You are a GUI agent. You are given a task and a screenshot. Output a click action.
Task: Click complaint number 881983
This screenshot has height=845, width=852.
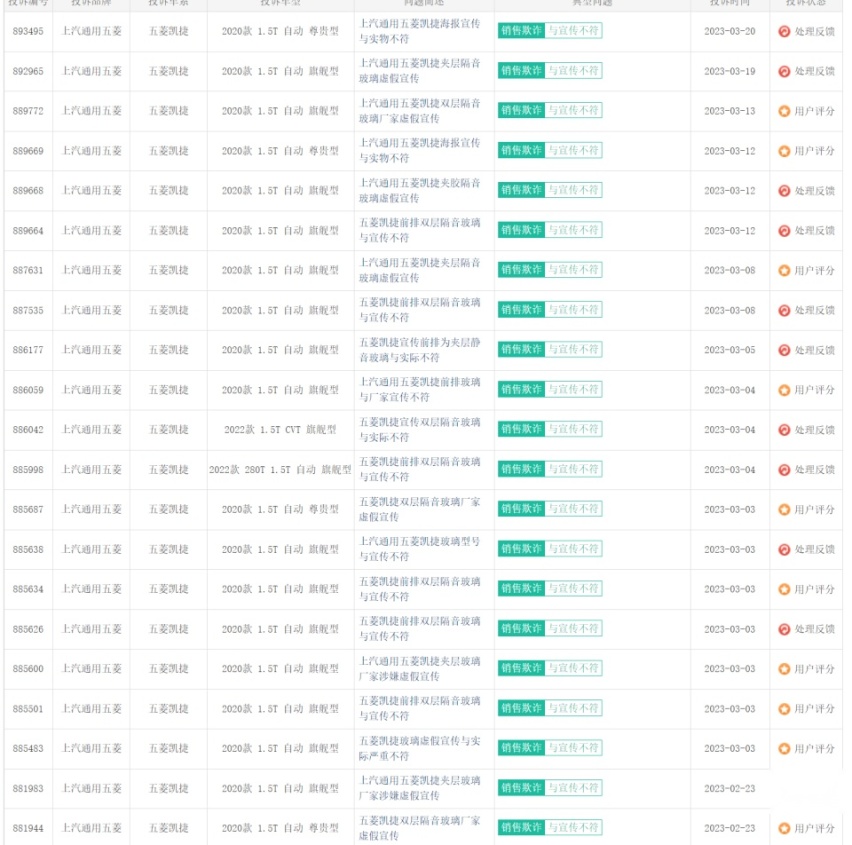pos(28,788)
